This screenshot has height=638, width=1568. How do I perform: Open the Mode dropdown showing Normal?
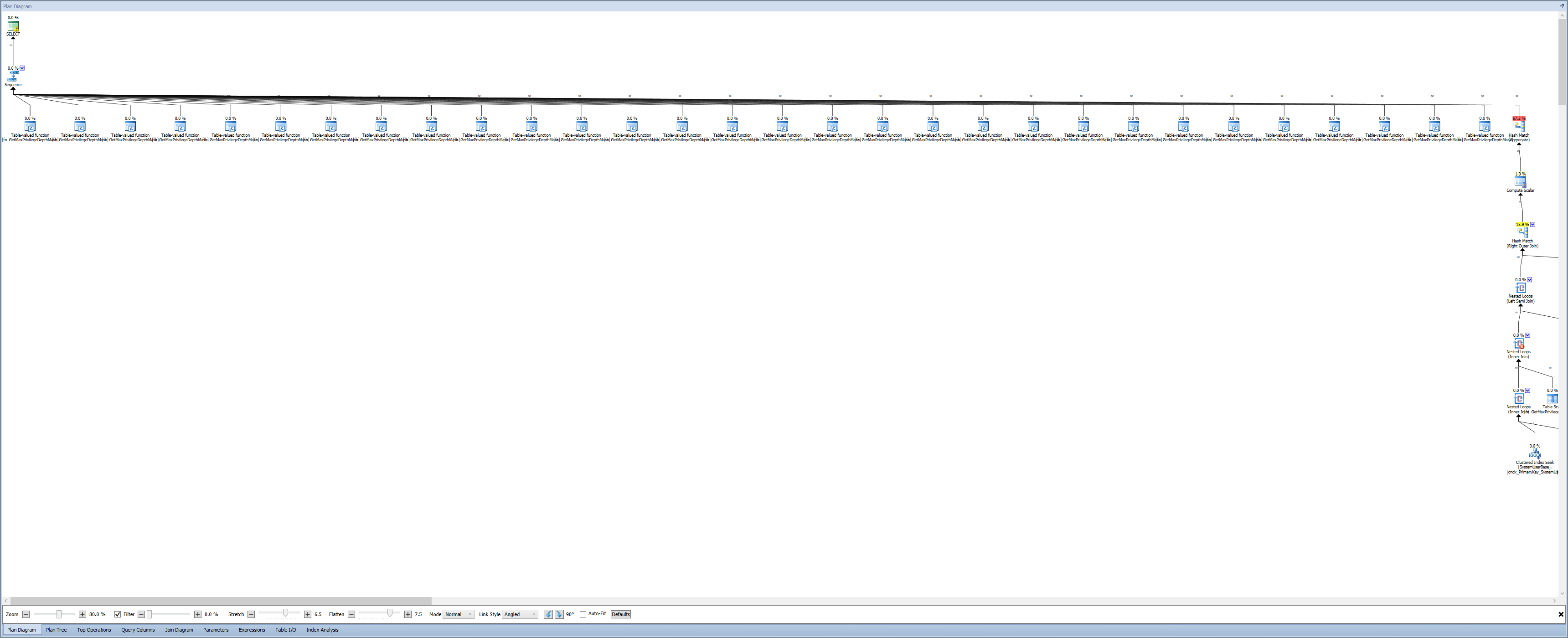(x=459, y=614)
